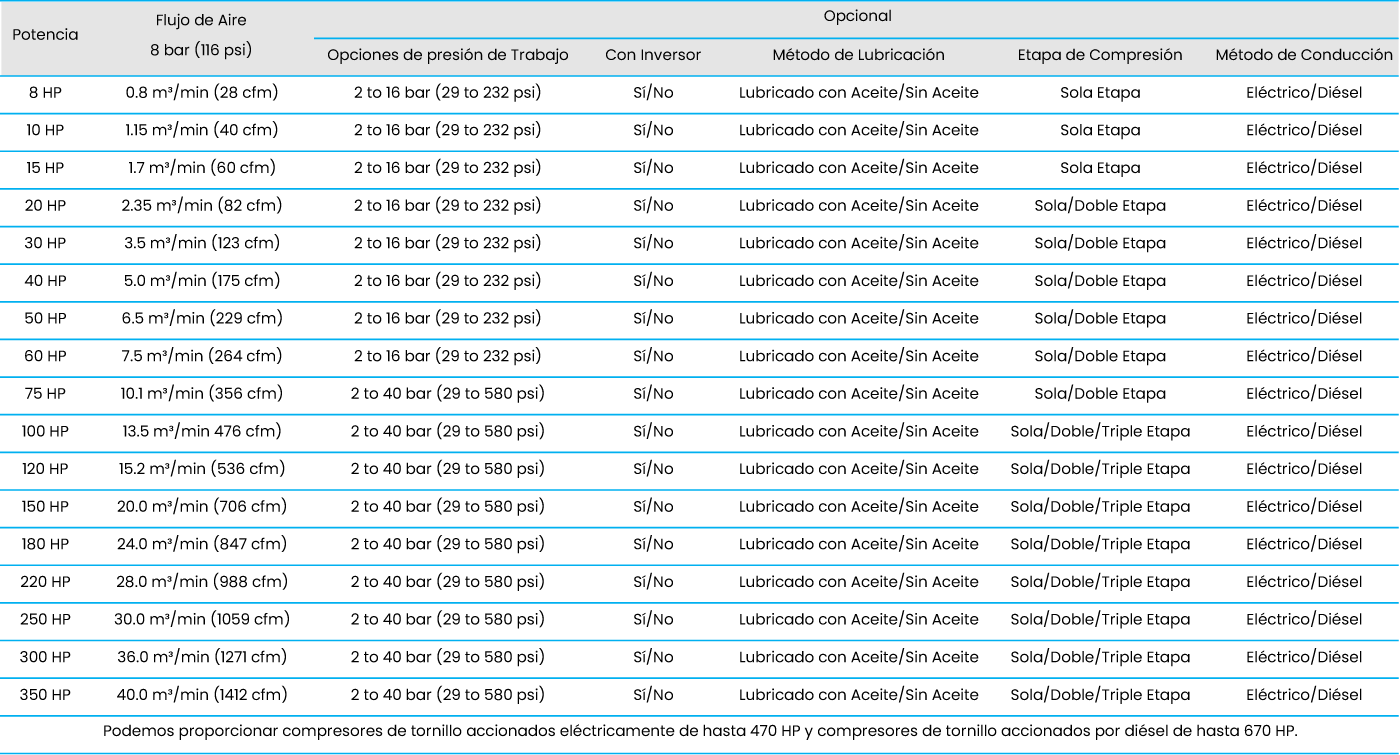
Task: Click 'Sí/No' in the 10 HP row
Action: pyautogui.click(x=653, y=130)
